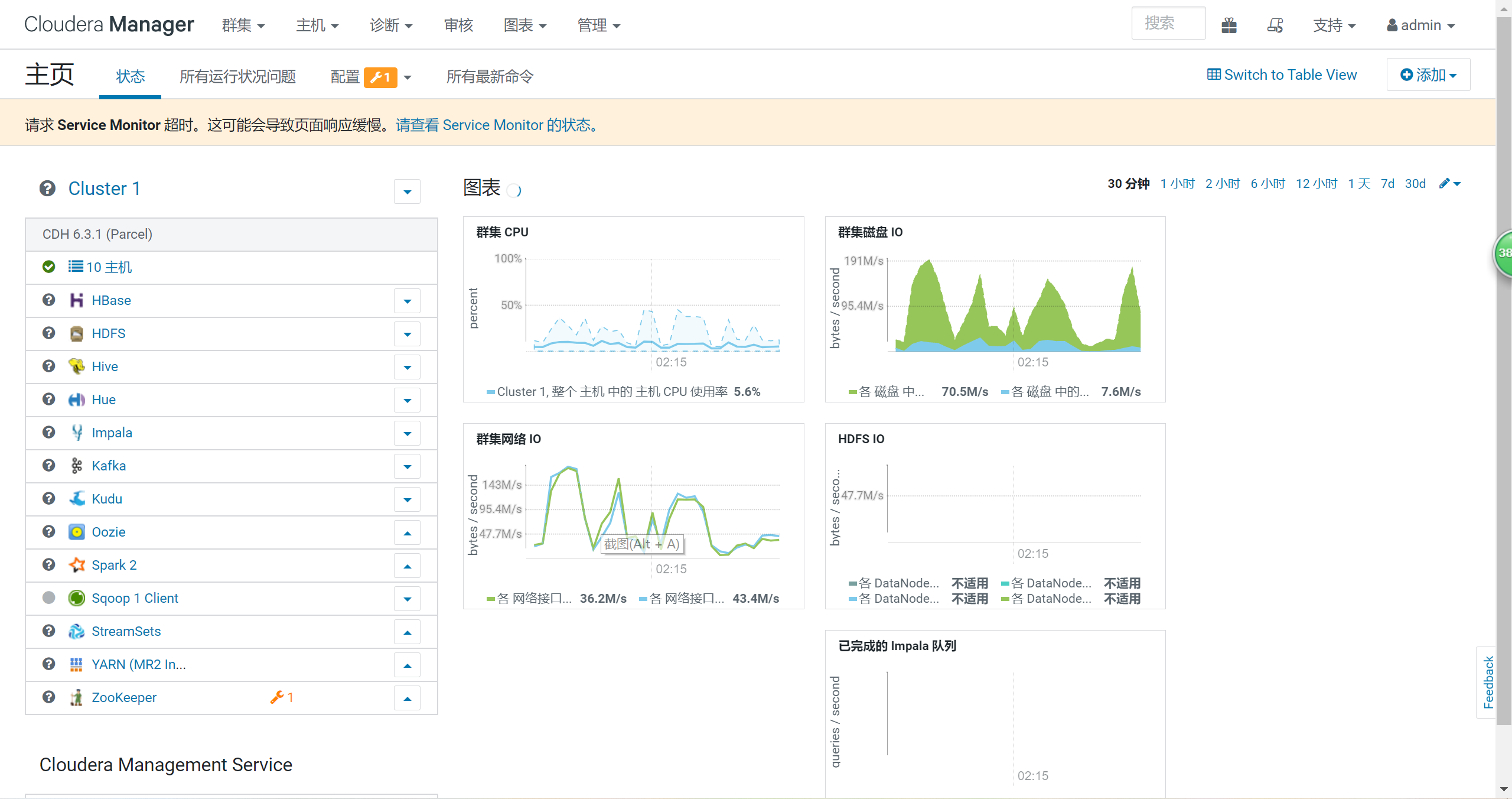Click the 搜索 search field
1512x799 pixels.
coord(1168,24)
